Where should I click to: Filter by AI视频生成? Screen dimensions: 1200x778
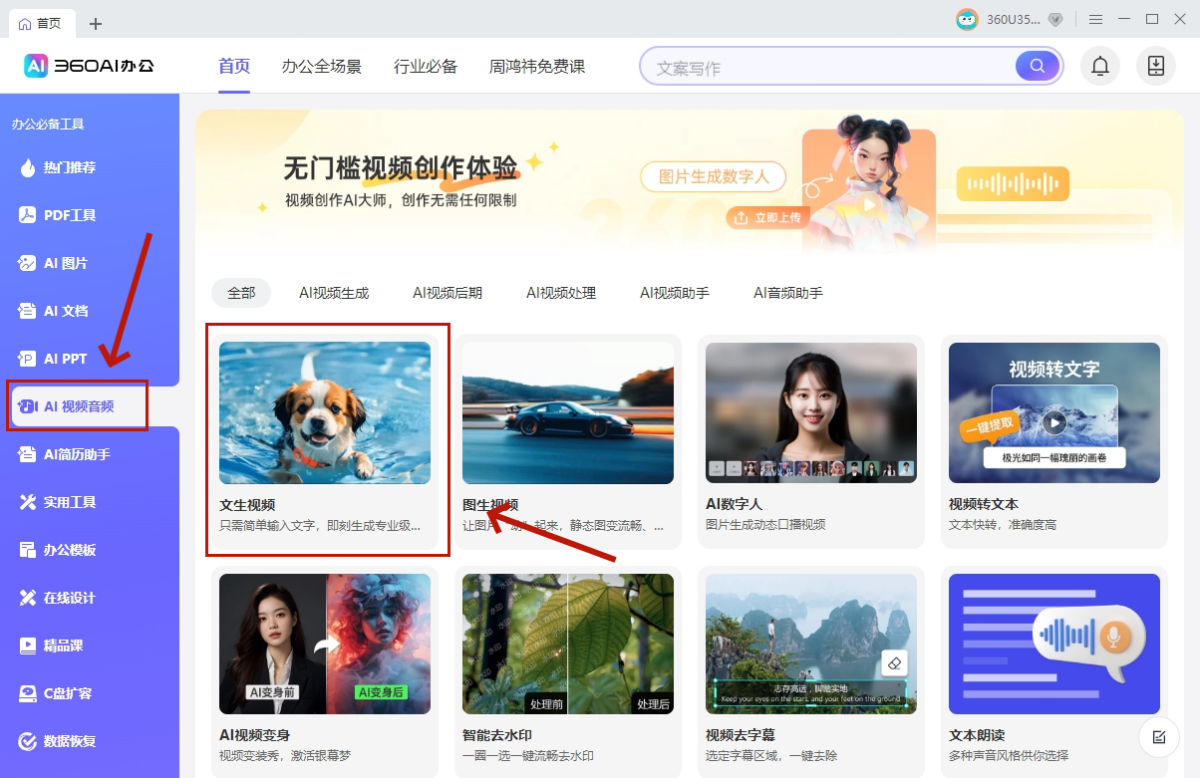(334, 293)
